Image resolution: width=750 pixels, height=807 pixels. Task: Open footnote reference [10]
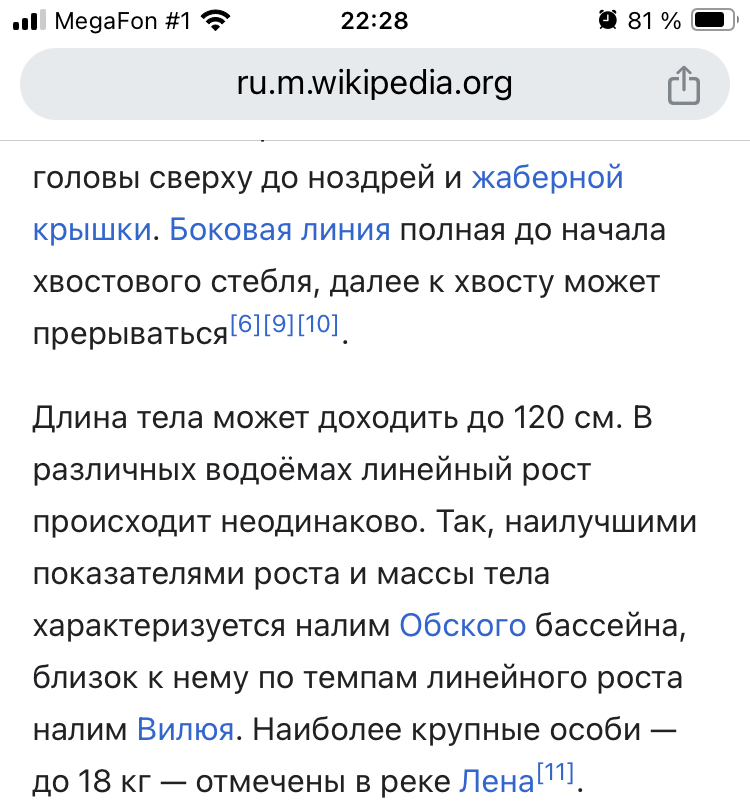318,325
